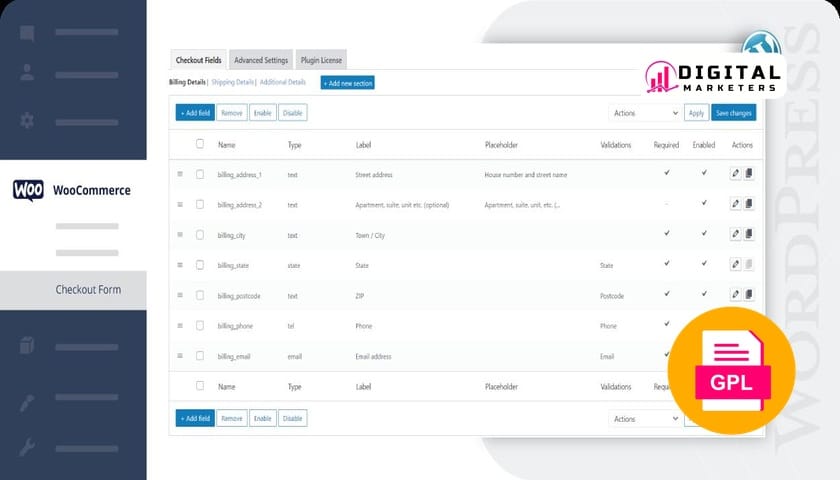The image size is (840, 480).
Task: Click the Save changes button
Action: tap(734, 113)
